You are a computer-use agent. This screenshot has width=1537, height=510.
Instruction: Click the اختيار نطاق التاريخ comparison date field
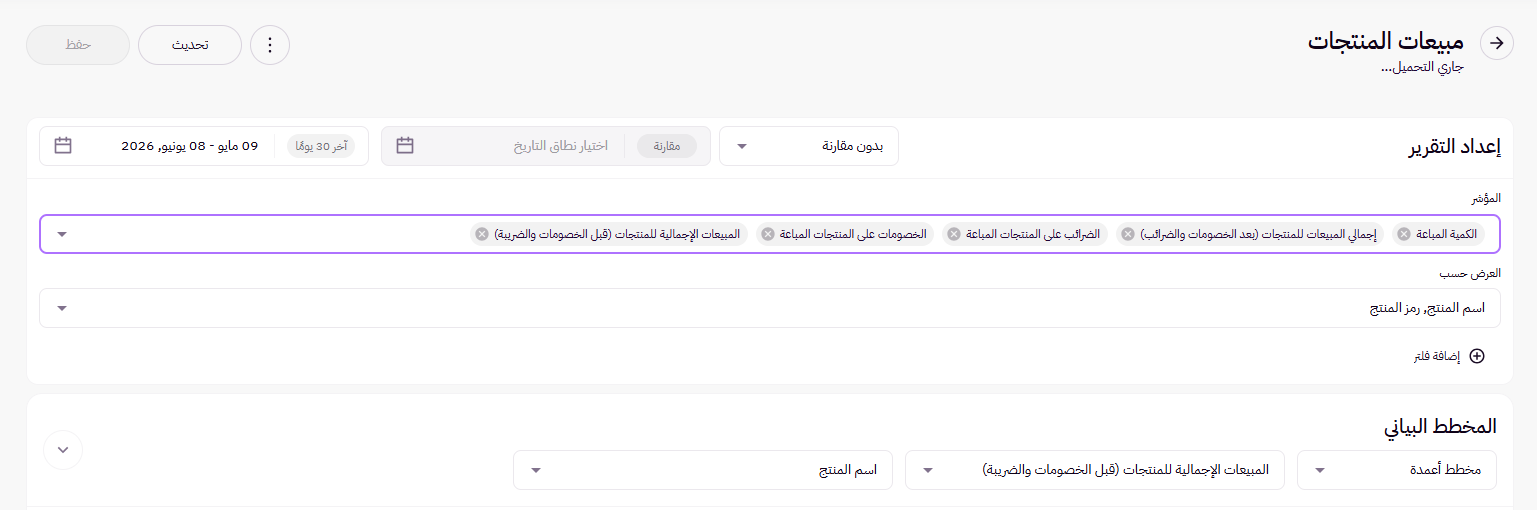546,146
